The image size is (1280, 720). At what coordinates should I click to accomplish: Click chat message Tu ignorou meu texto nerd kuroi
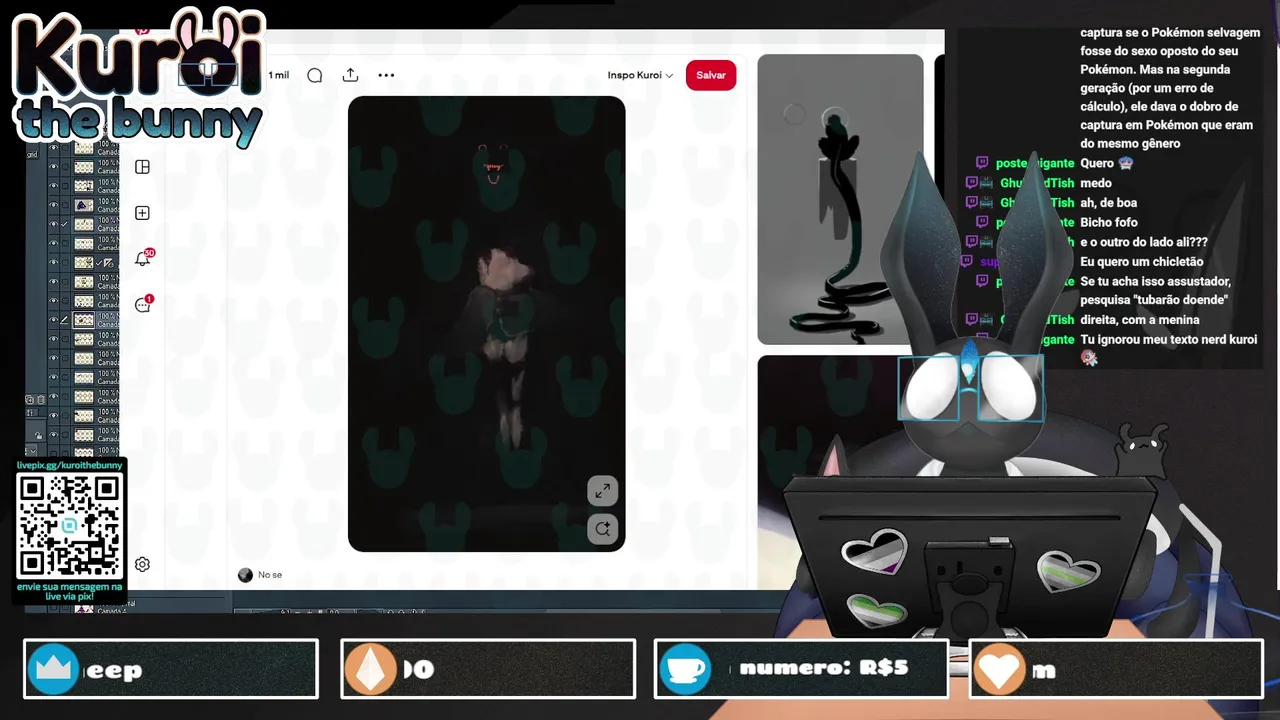tap(1169, 340)
